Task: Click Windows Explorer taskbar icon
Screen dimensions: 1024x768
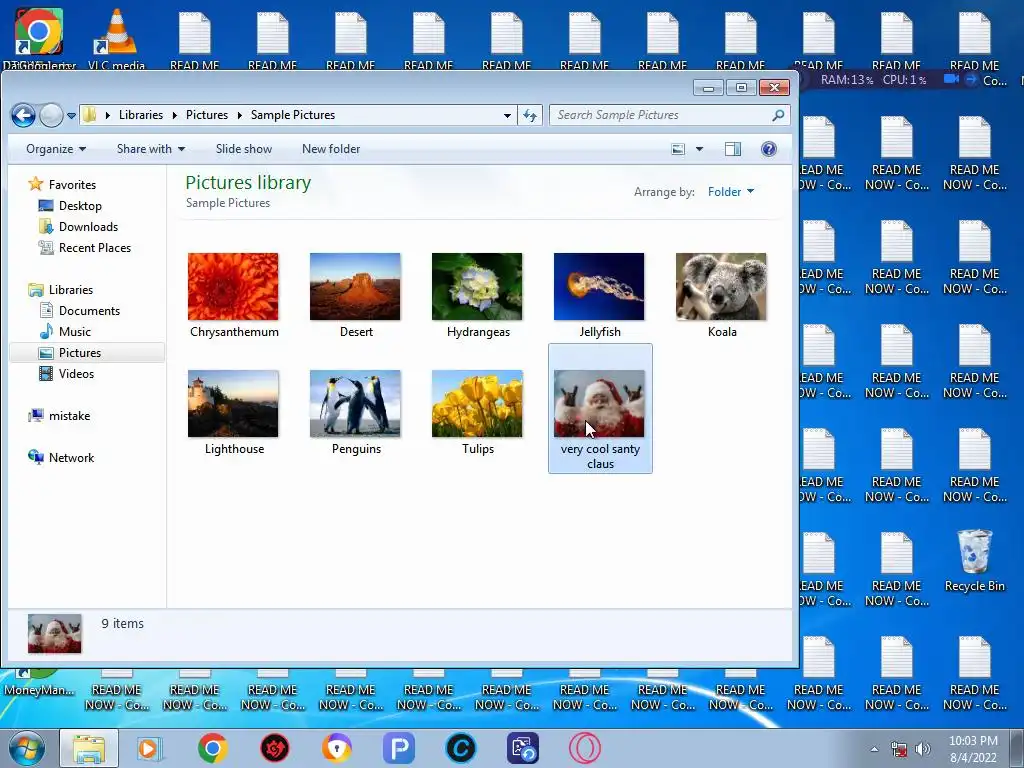Action: 89,748
